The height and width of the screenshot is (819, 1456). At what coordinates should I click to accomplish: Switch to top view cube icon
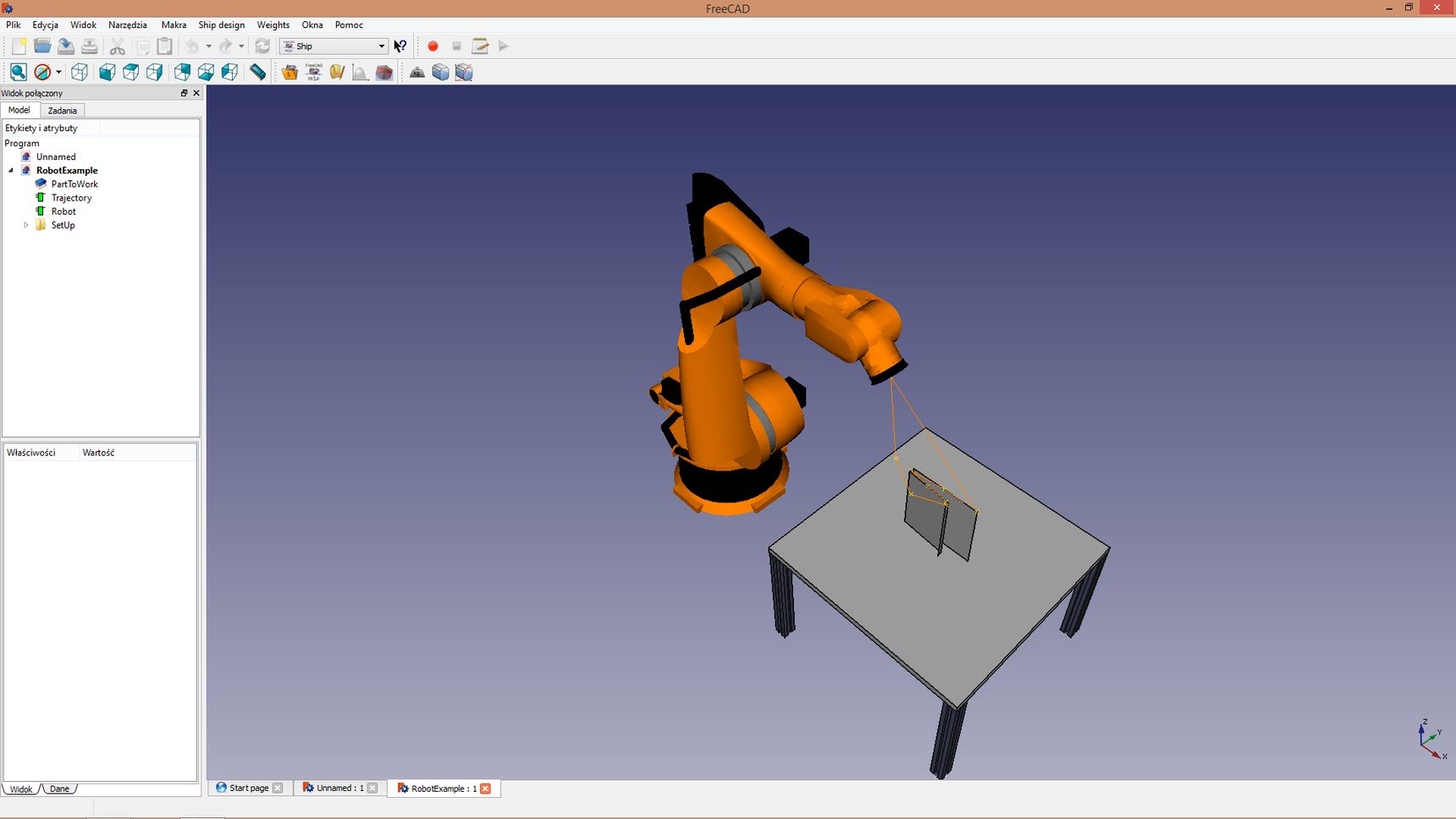click(x=131, y=73)
